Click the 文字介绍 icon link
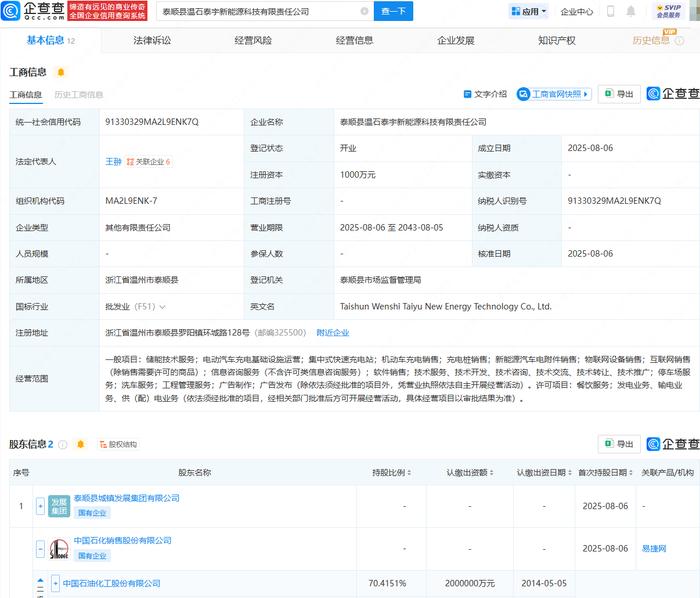The image size is (700, 598). coord(485,94)
